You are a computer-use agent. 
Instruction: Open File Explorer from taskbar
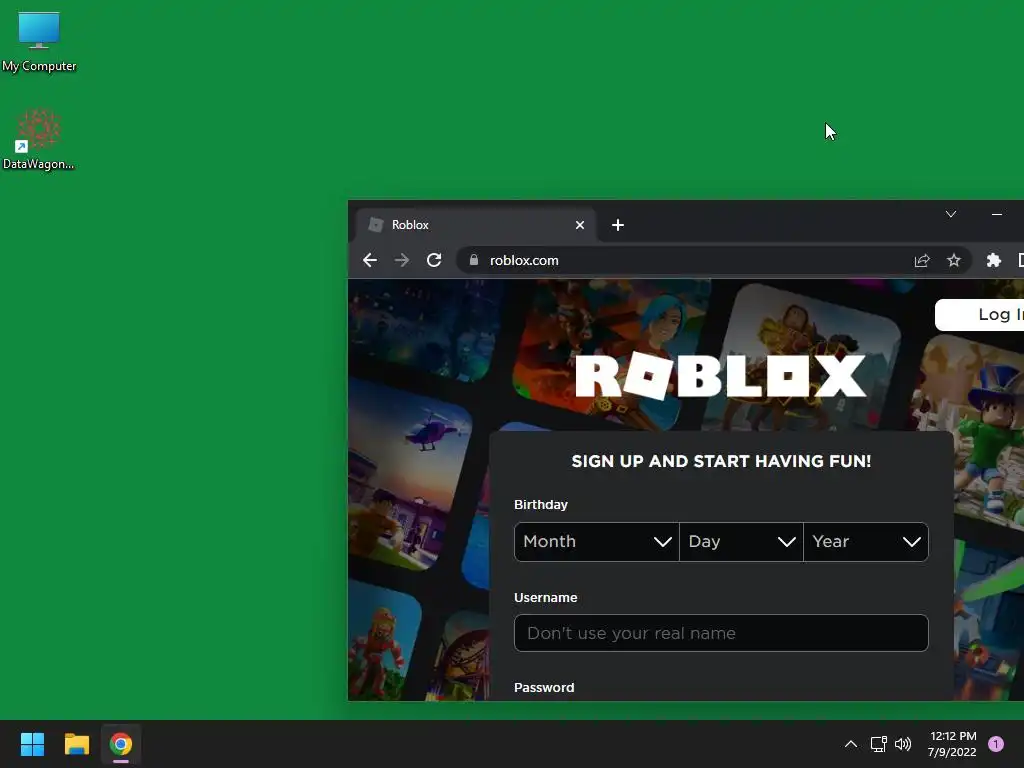tap(76, 744)
